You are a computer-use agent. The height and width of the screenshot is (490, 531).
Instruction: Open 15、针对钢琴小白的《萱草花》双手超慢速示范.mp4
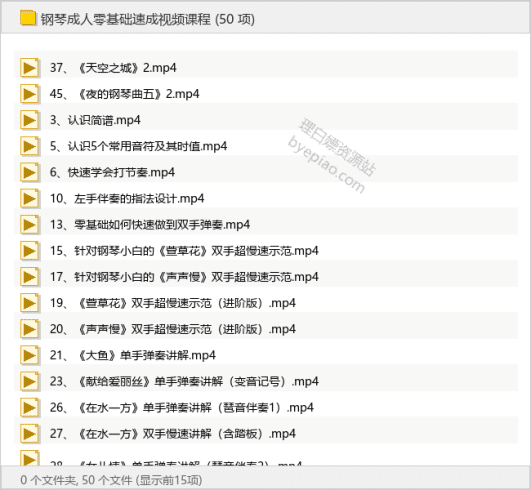click(184, 251)
